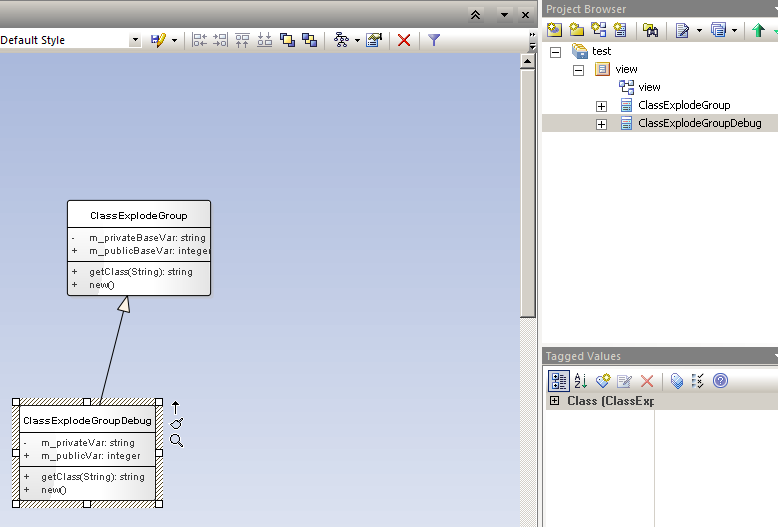Click the diagram filter funnel icon
778x527 pixels.
(x=434, y=40)
